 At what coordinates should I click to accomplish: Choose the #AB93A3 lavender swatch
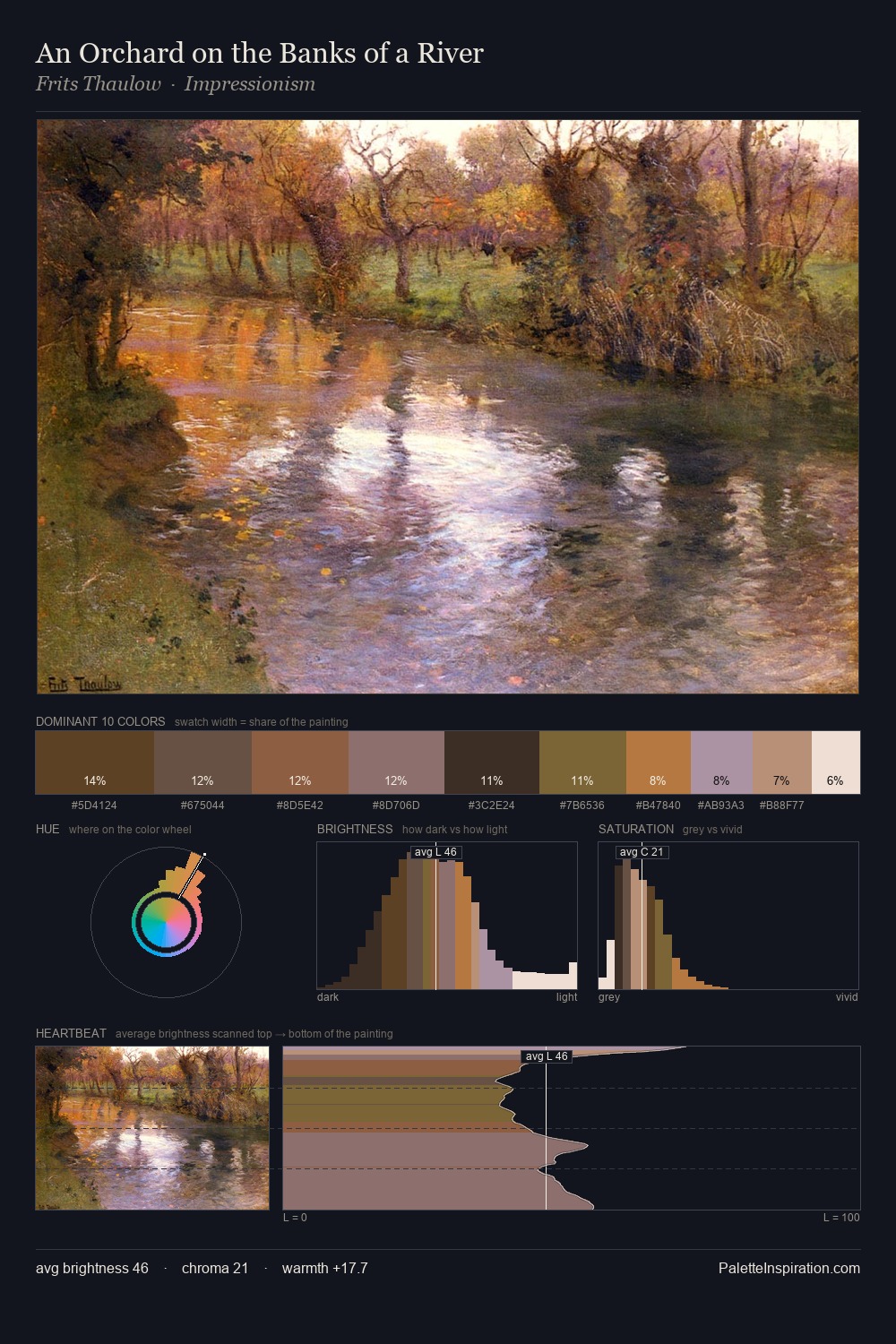(721, 762)
